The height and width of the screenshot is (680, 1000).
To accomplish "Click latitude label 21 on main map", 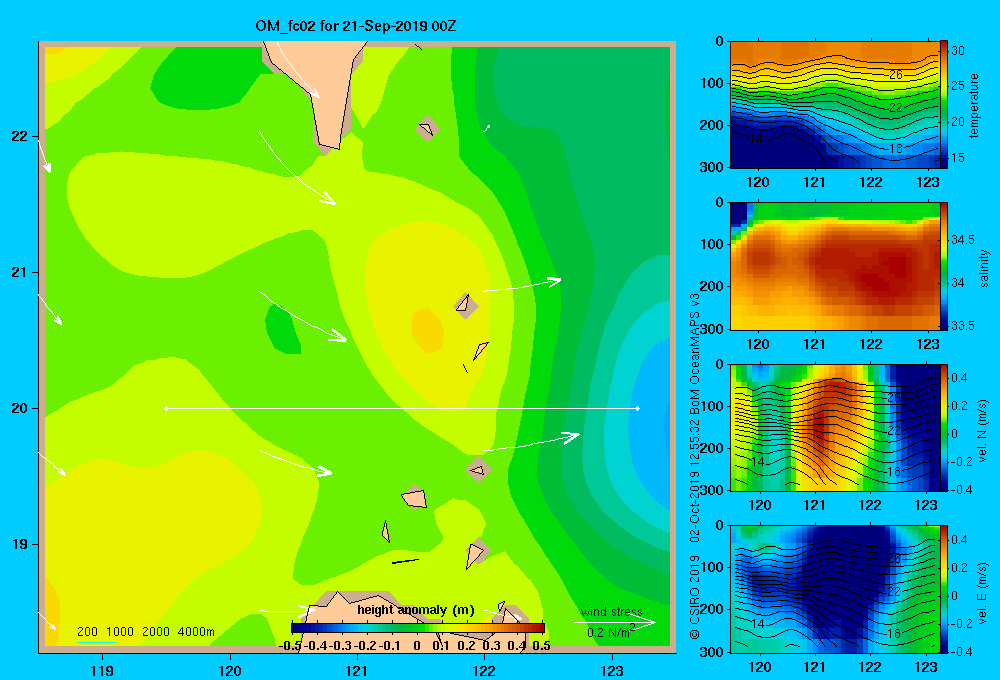I will [x=20, y=272].
